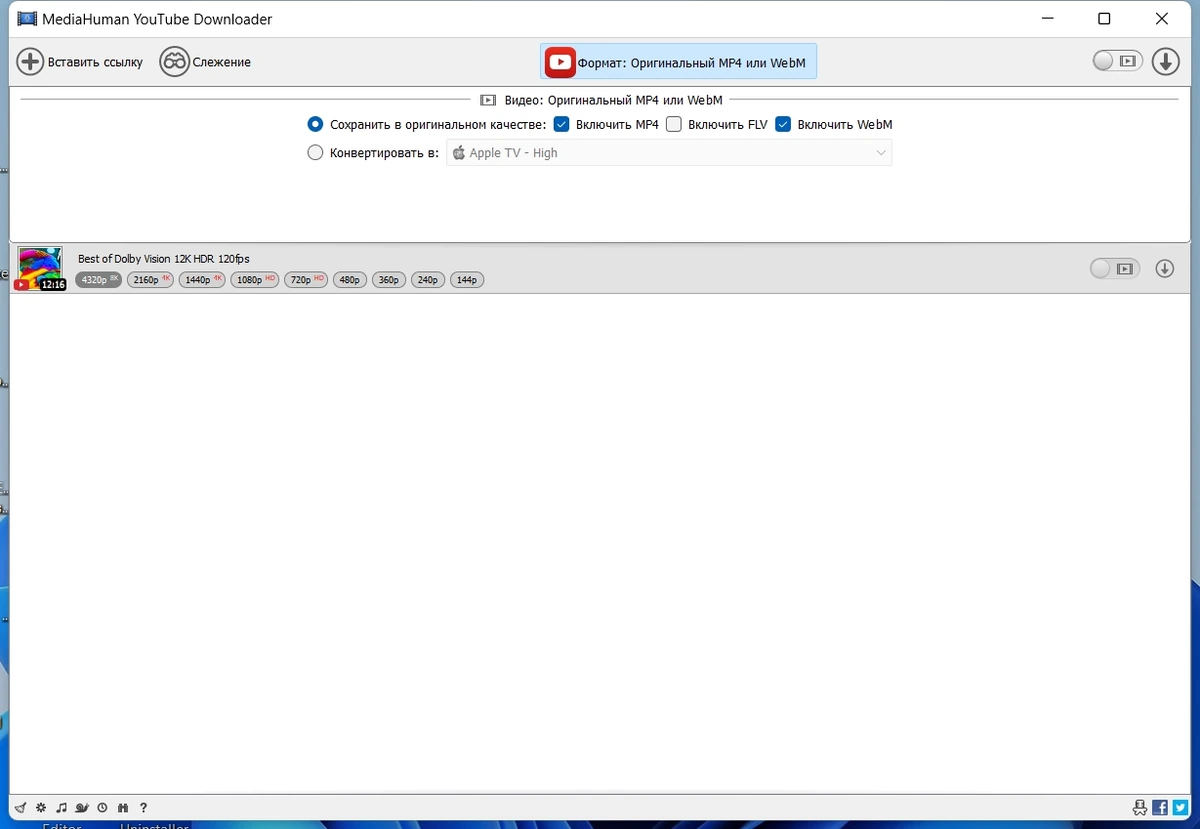Open the Facebook icon link
The width and height of the screenshot is (1200, 829).
(x=1160, y=808)
